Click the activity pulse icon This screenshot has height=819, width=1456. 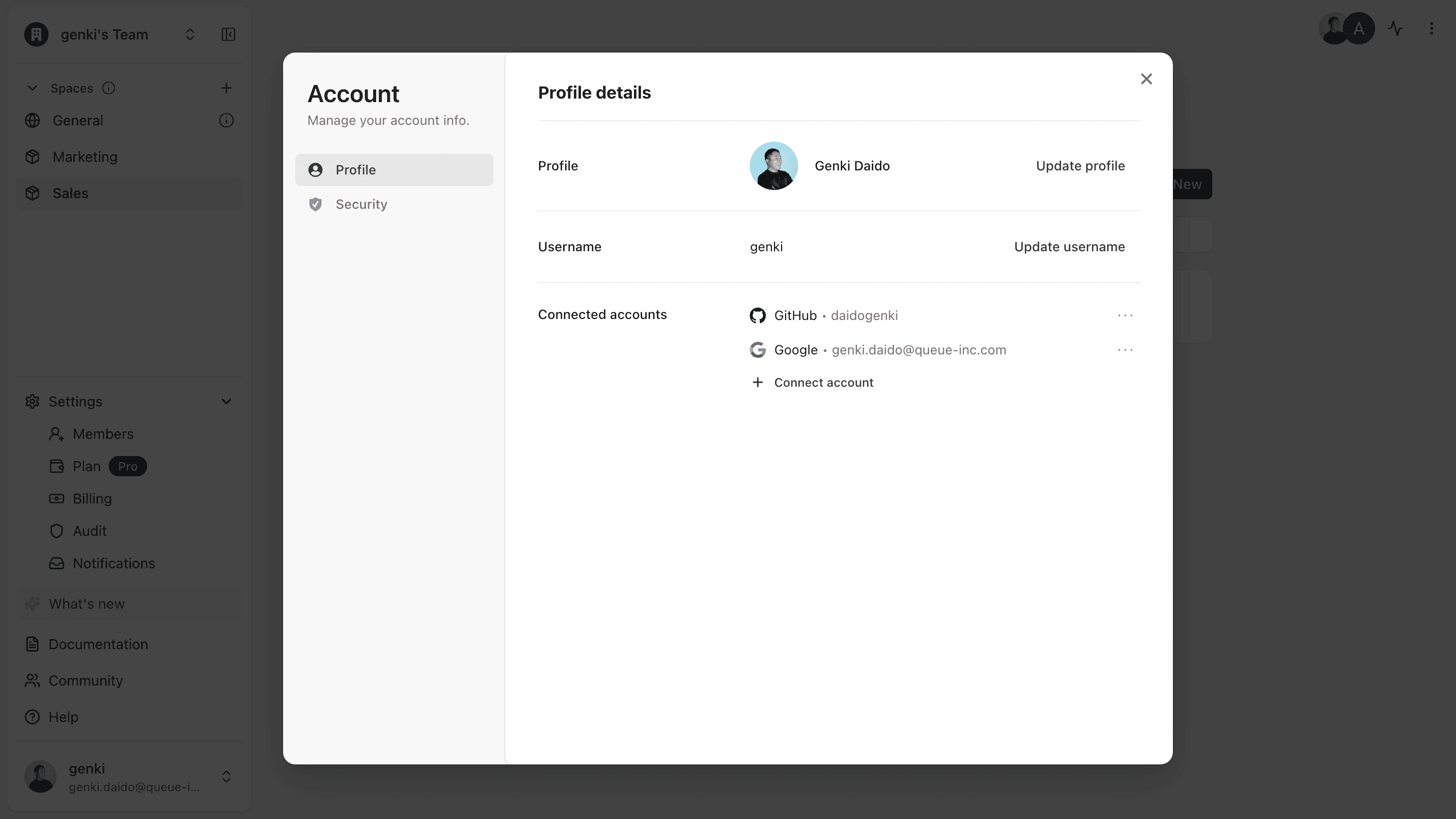[x=1395, y=29]
